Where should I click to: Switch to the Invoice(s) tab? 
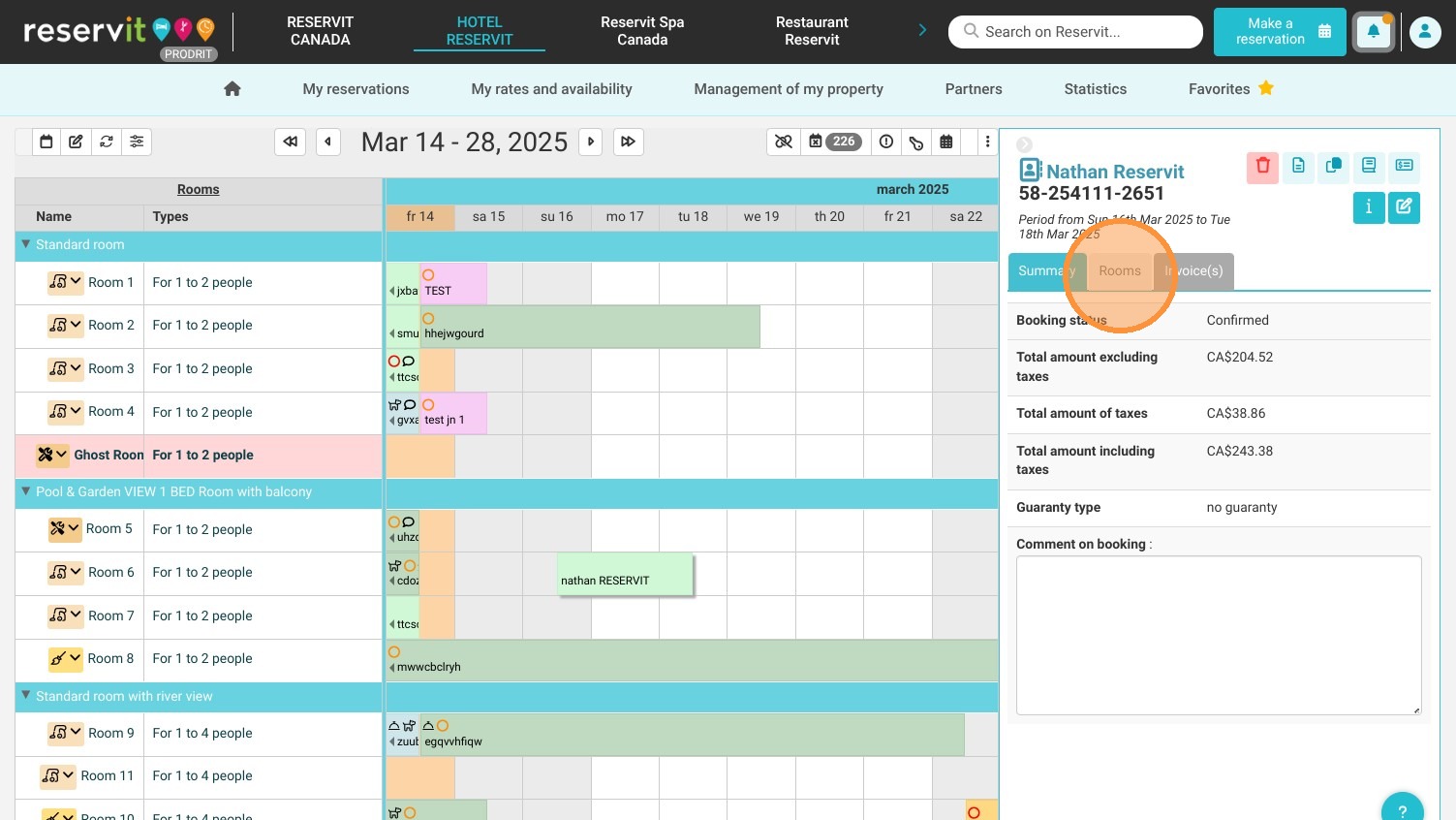[1193, 271]
